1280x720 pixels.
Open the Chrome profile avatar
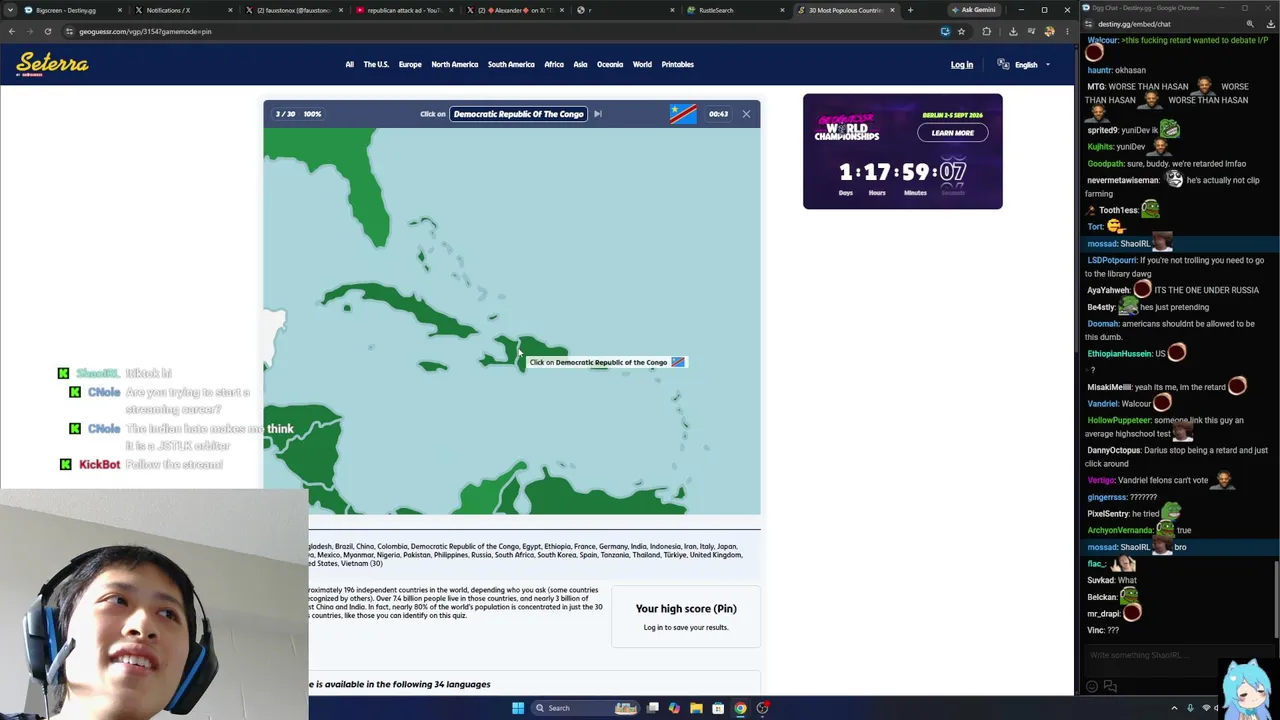tap(1049, 31)
